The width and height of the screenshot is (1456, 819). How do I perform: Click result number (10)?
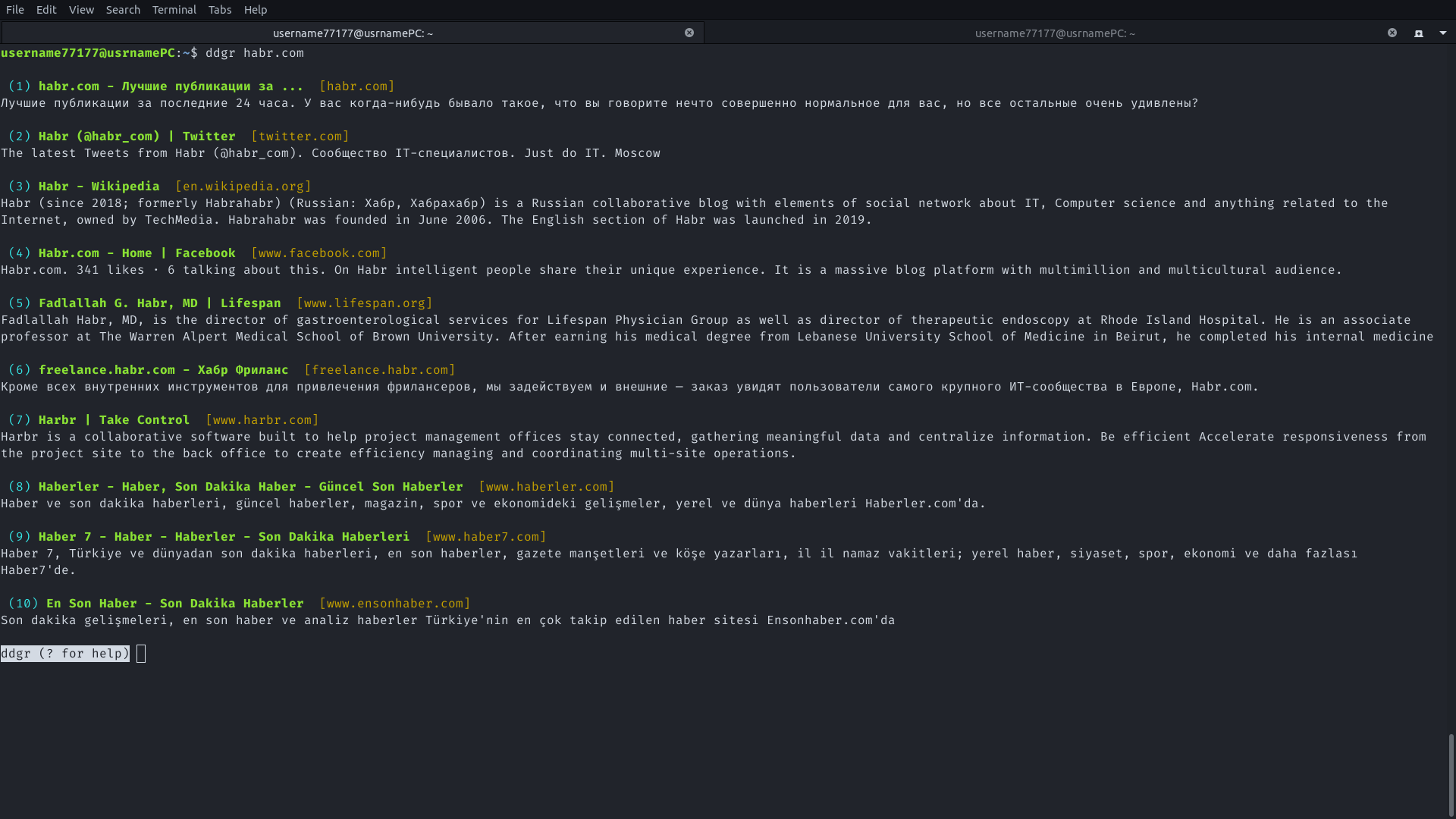[24, 604]
